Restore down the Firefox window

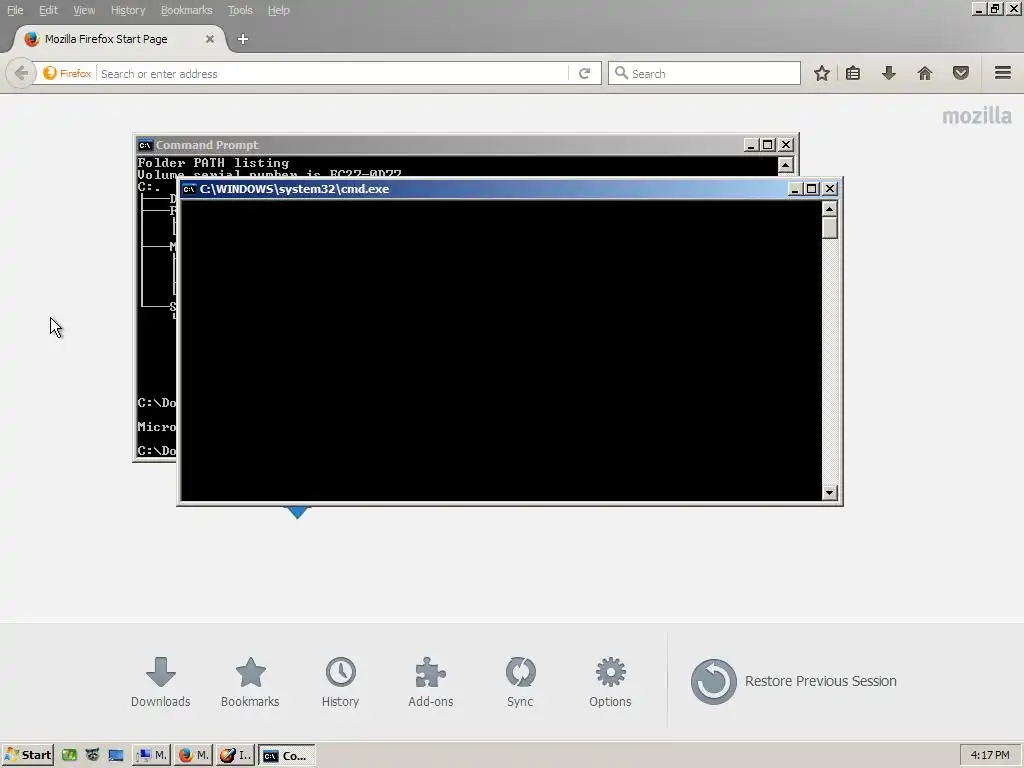point(995,9)
